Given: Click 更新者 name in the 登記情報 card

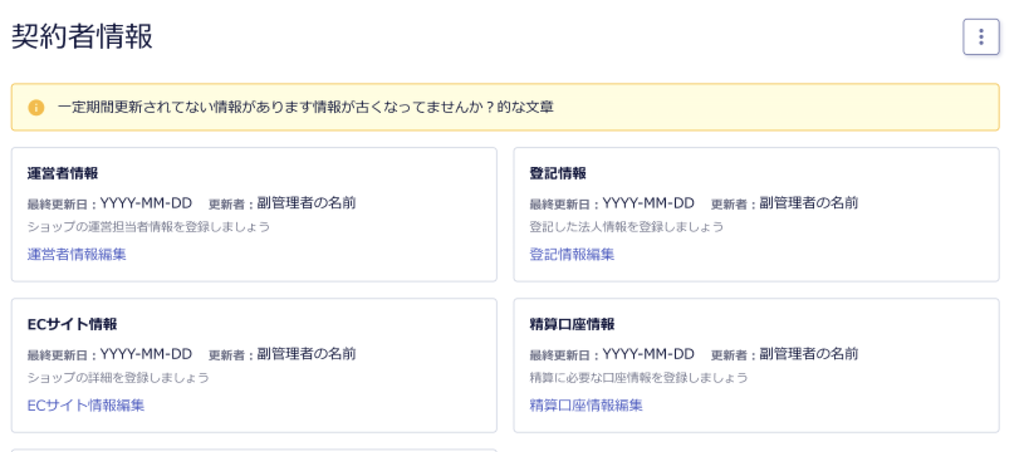Looking at the screenshot, I should (808, 203).
